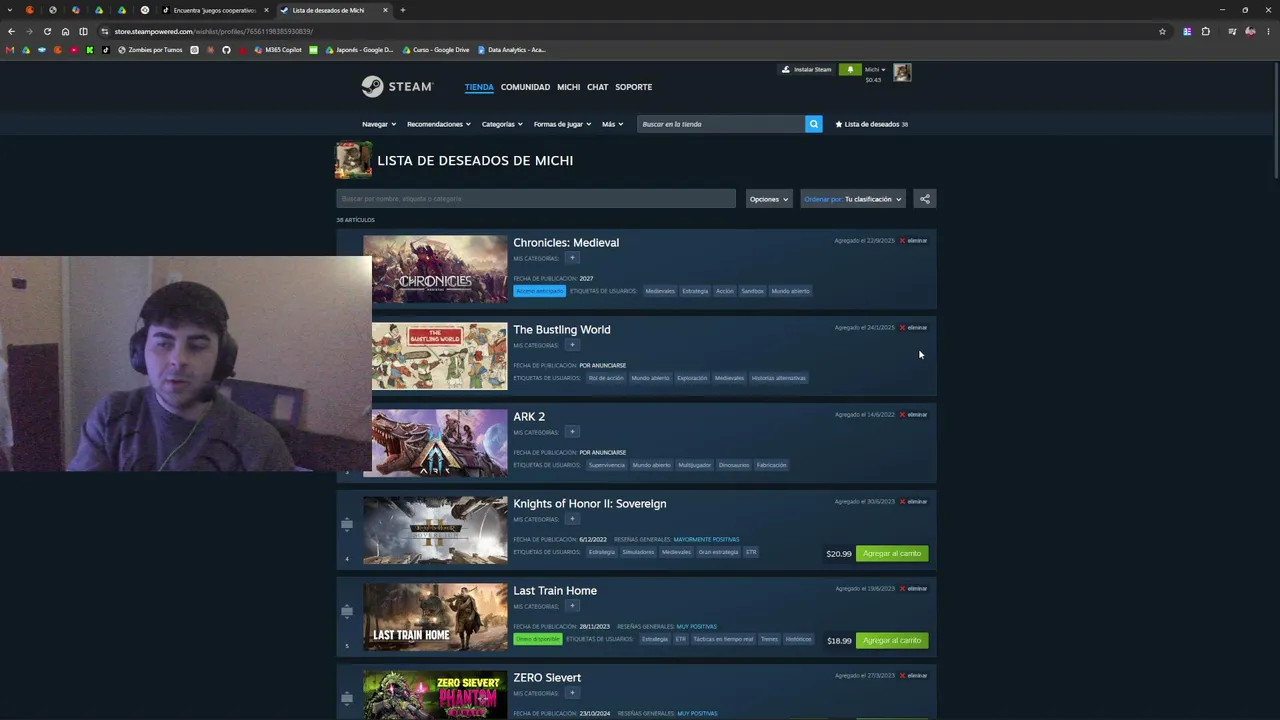Open the Gmail bookmark icon
Viewport: 1280px width, 720px height.
10,50
